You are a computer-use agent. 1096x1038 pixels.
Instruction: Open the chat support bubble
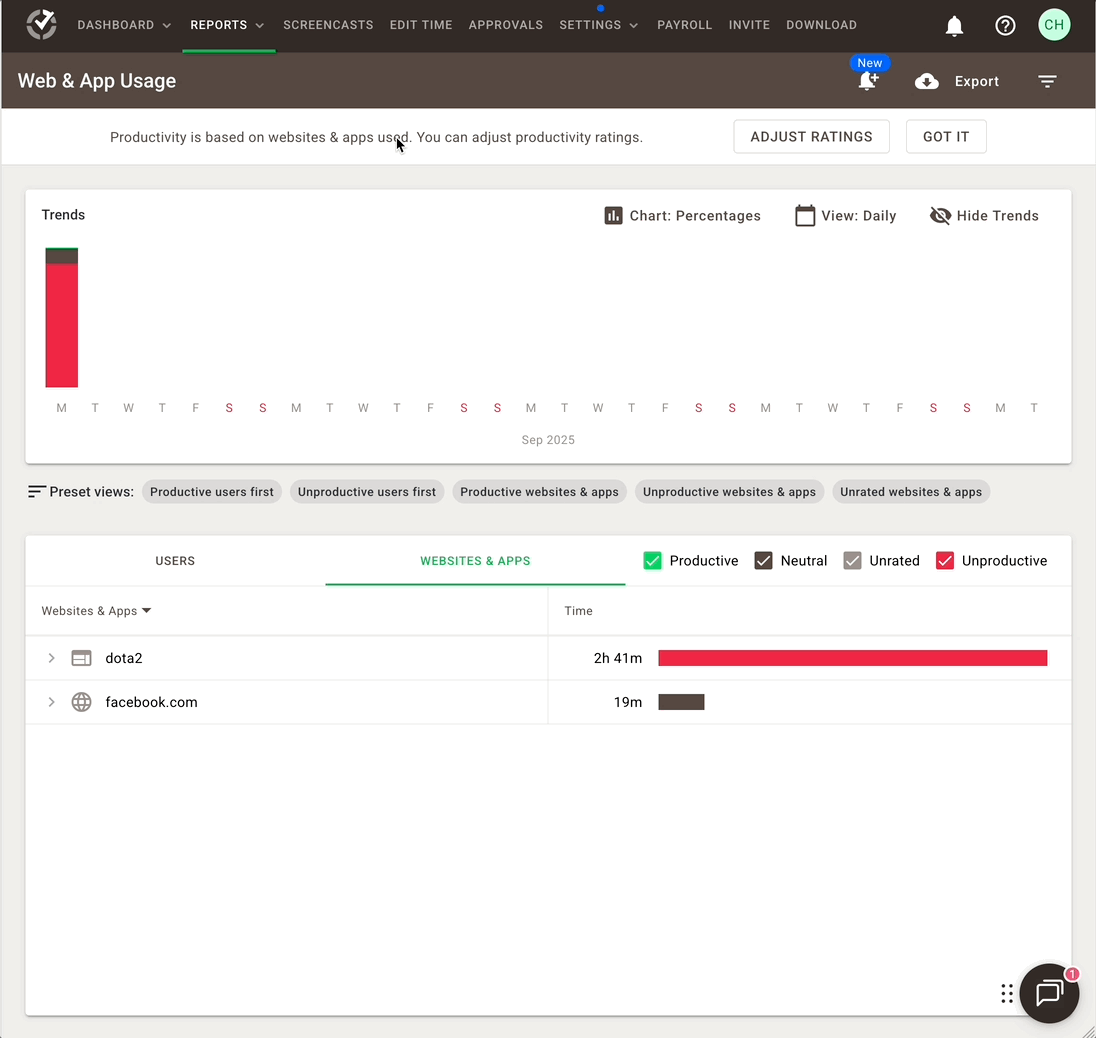tap(1049, 993)
